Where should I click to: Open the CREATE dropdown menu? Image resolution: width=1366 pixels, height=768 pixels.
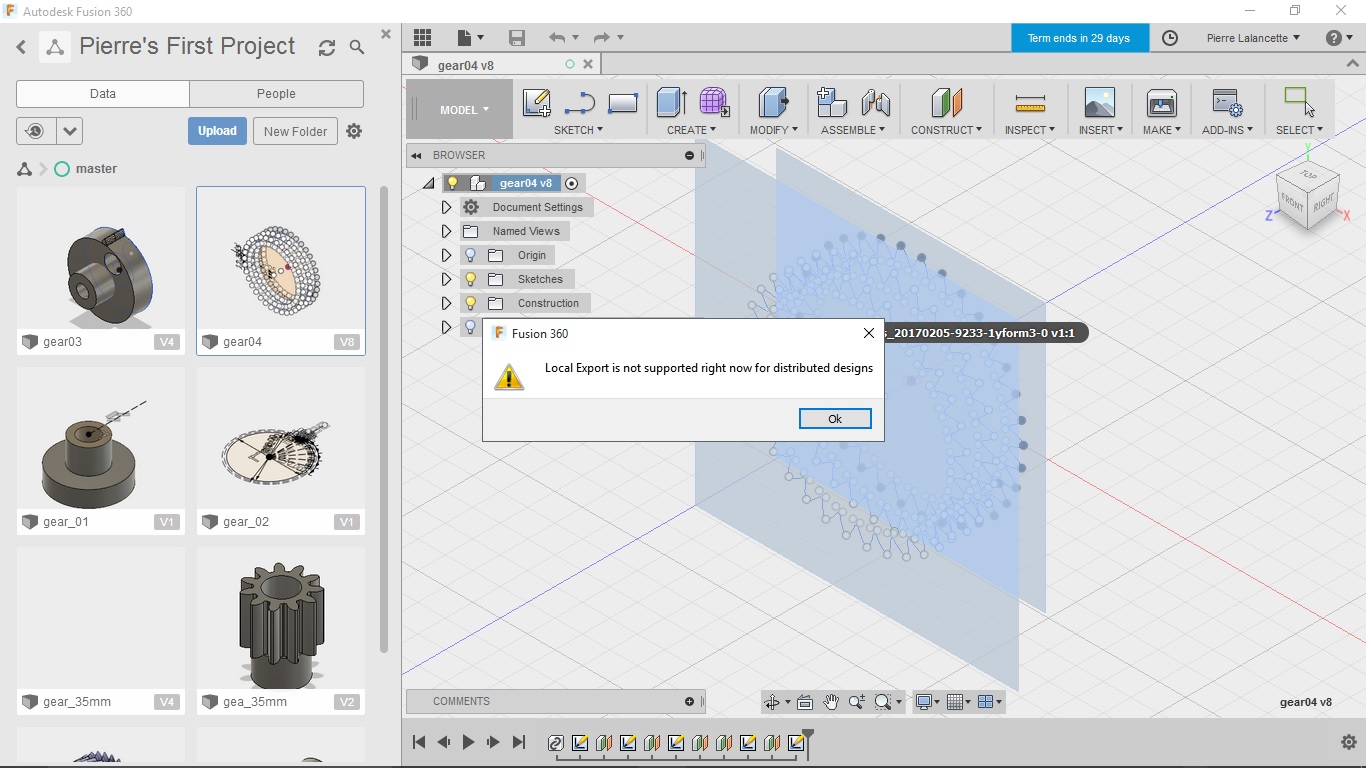(x=691, y=130)
